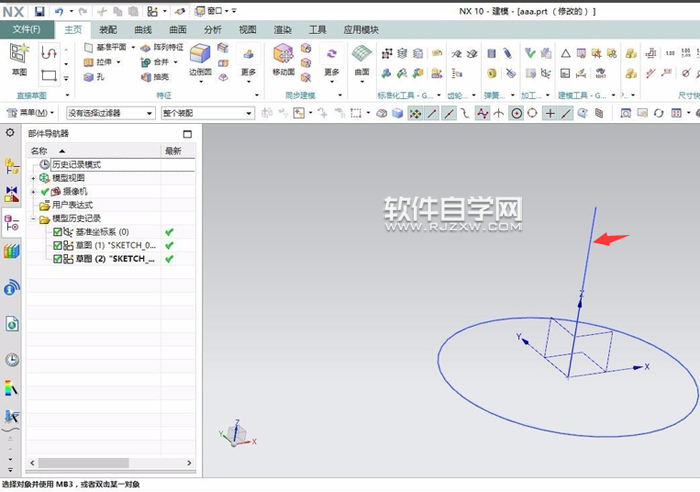Expand the 模型视图 tree node

tap(34, 178)
